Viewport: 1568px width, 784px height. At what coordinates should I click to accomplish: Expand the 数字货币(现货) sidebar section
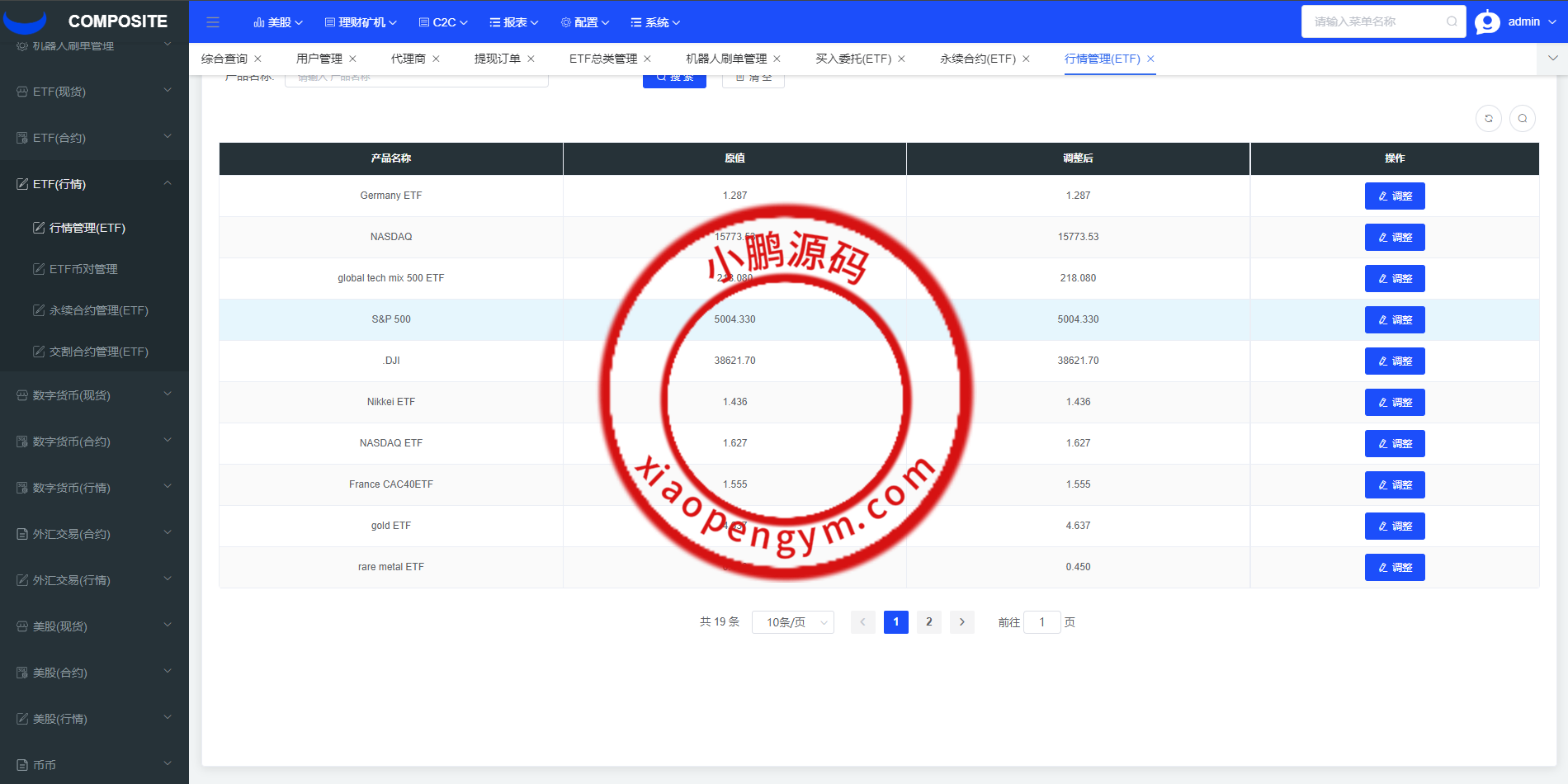click(94, 395)
